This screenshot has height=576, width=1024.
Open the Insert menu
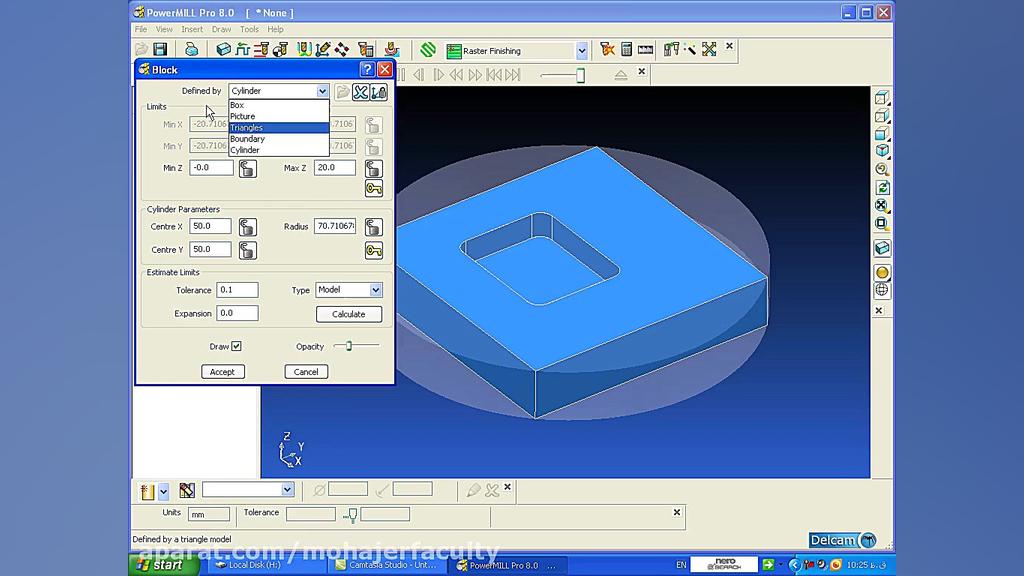point(192,30)
